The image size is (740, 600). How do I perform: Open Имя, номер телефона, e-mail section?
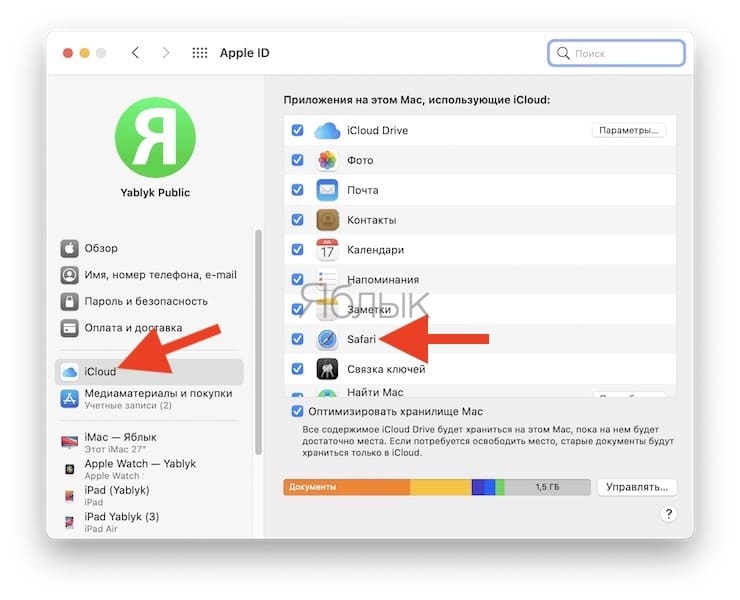pos(150,275)
